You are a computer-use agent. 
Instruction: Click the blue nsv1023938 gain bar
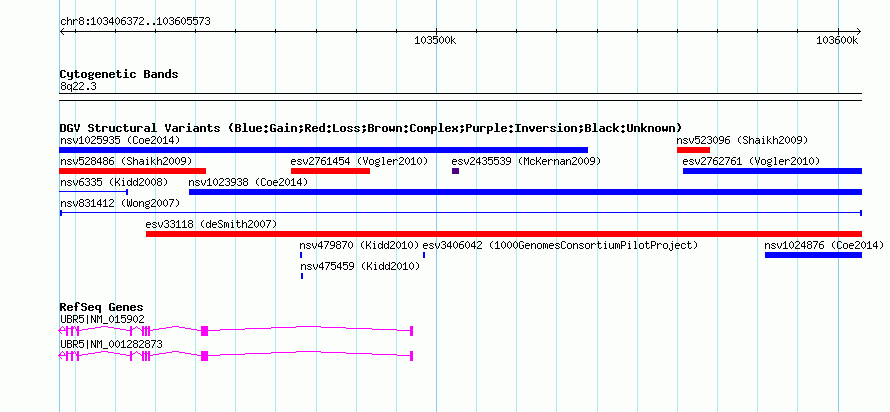point(526,192)
